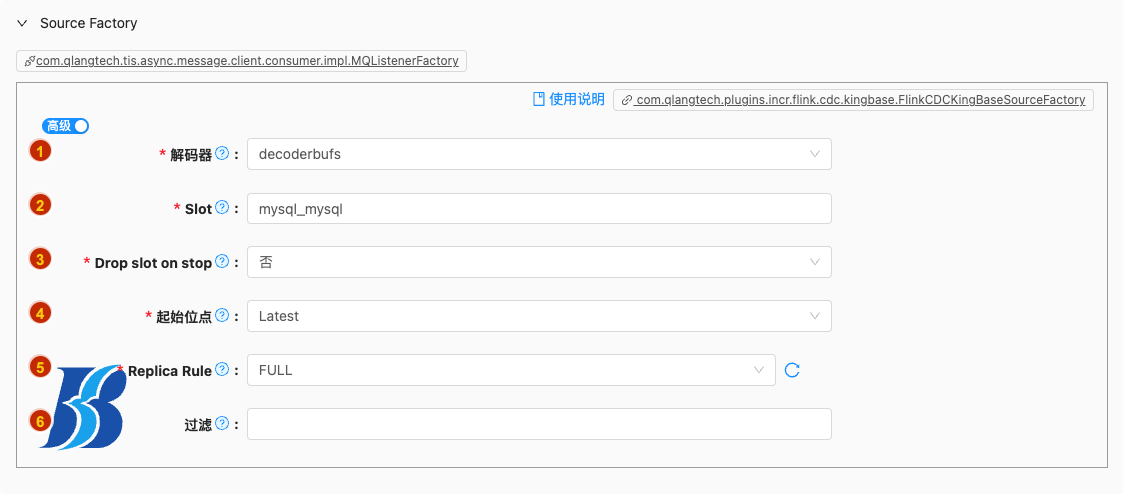1123x494 pixels.
Task: Click the 过滤 filter input field
Action: pyautogui.click(x=539, y=424)
